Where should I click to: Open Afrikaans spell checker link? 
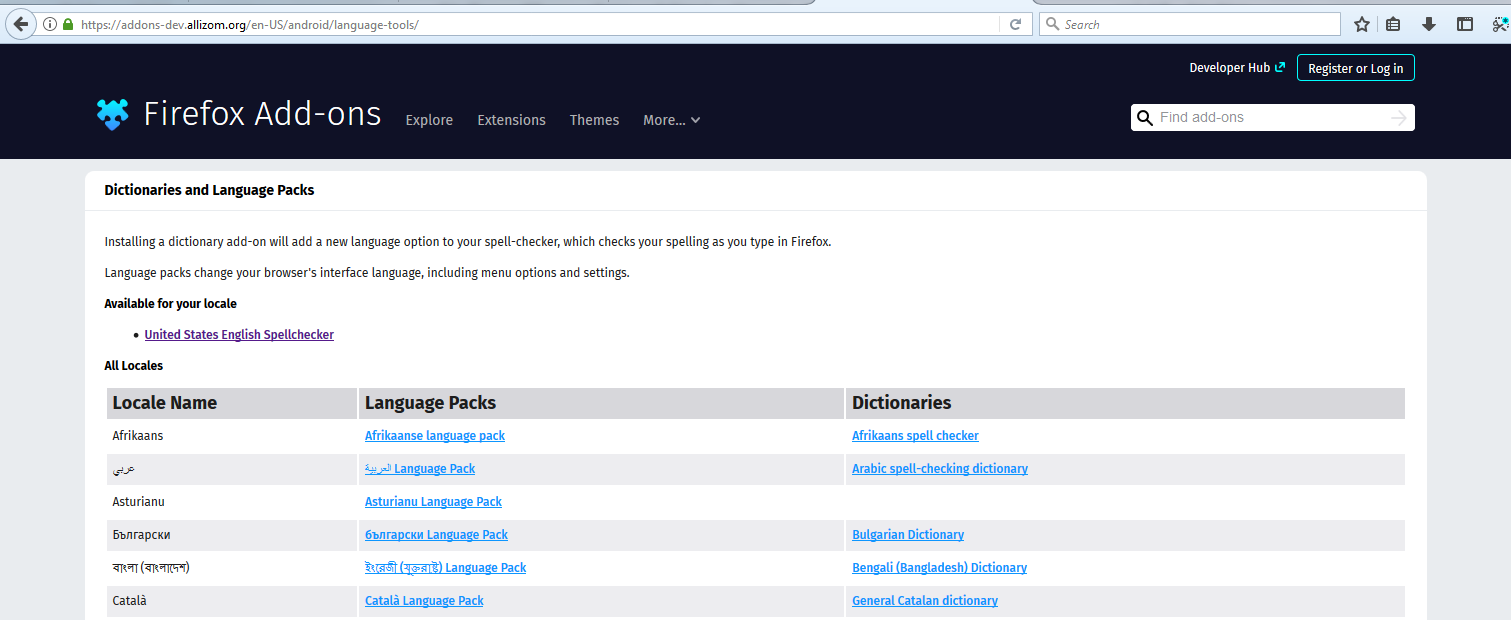pyautogui.click(x=915, y=436)
